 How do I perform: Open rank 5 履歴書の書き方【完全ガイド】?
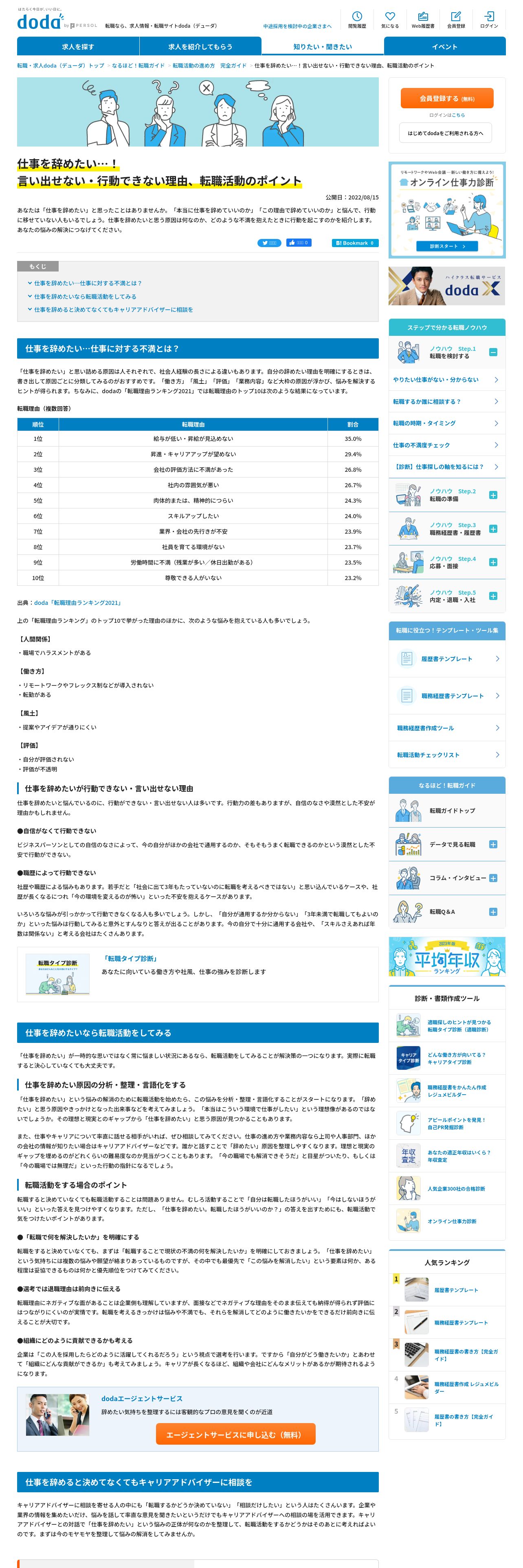pos(447,1421)
